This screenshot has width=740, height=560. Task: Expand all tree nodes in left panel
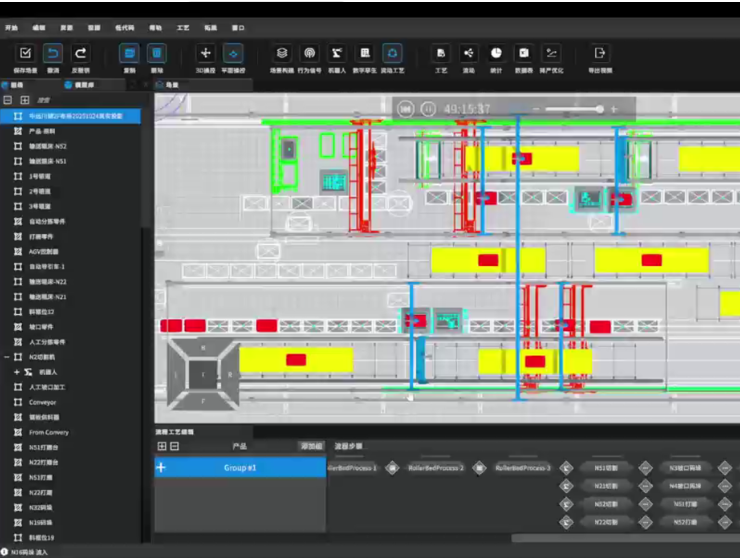(25, 100)
